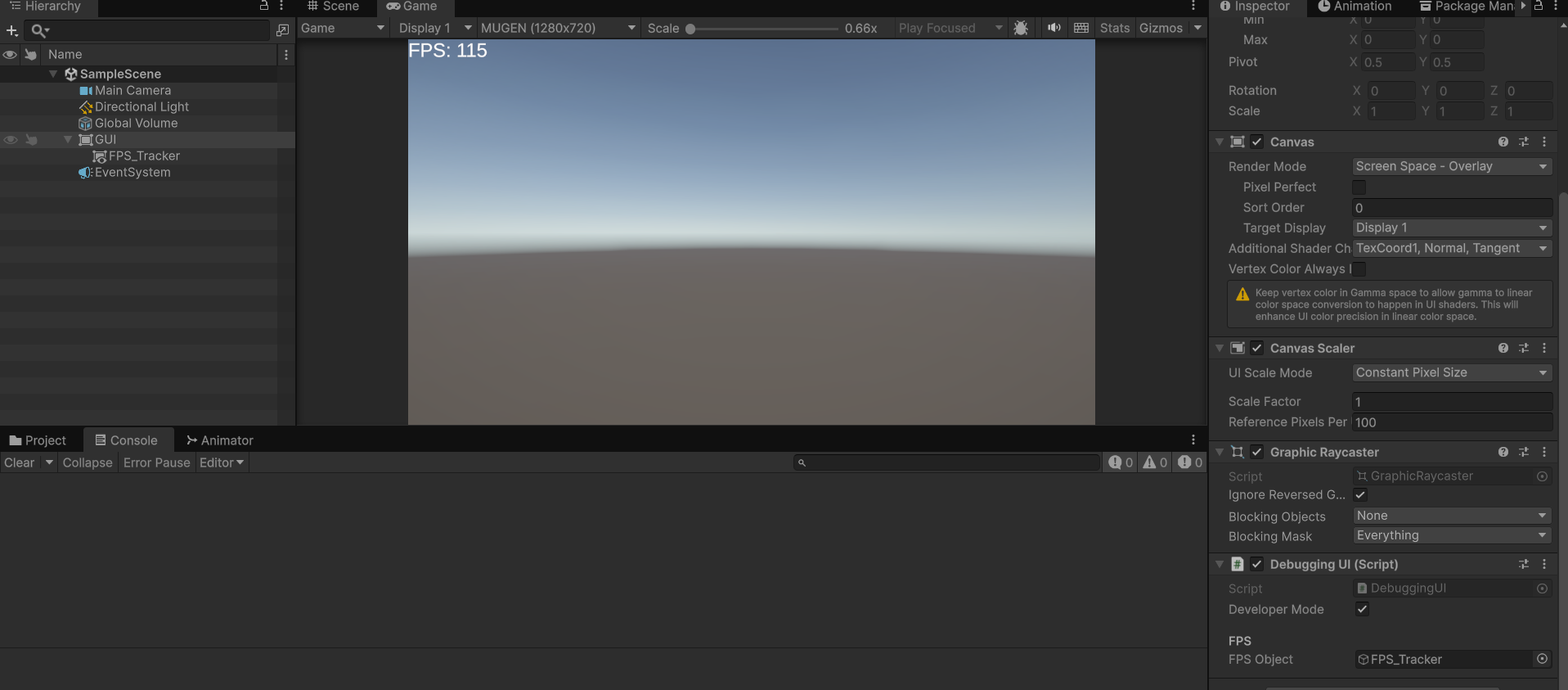
Task: Open Graphic Raycaster preset icon
Action: [x=1524, y=452]
